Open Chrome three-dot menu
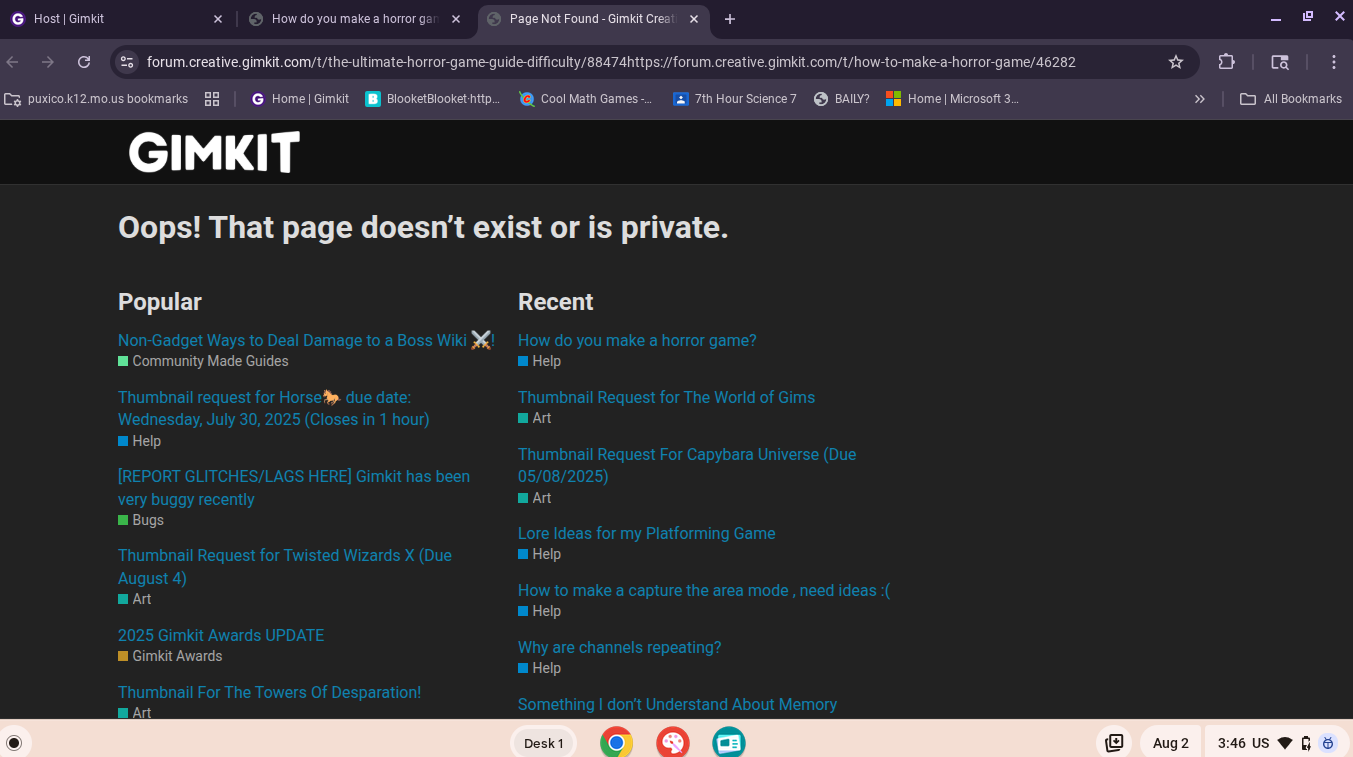1353x757 pixels. pos(1333,62)
